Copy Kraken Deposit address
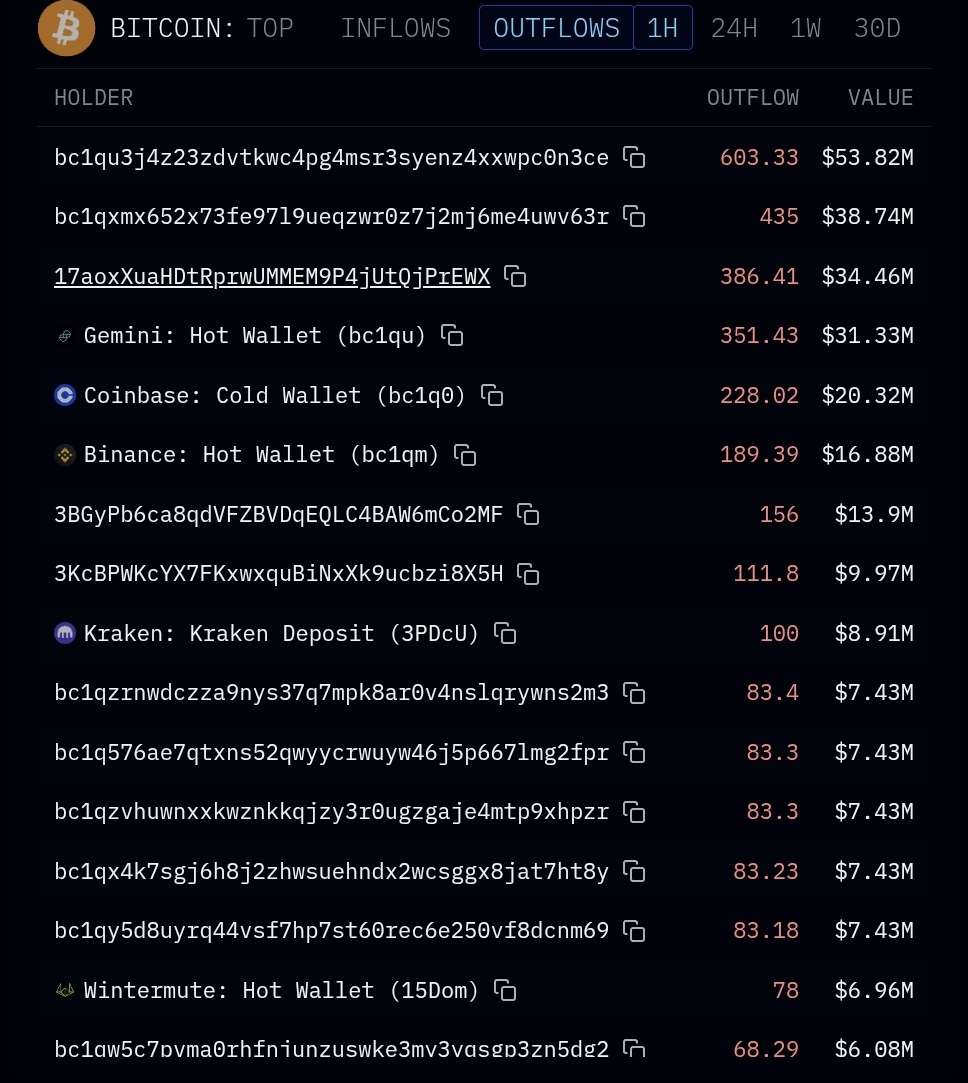Image resolution: width=968 pixels, height=1083 pixels. coord(506,633)
